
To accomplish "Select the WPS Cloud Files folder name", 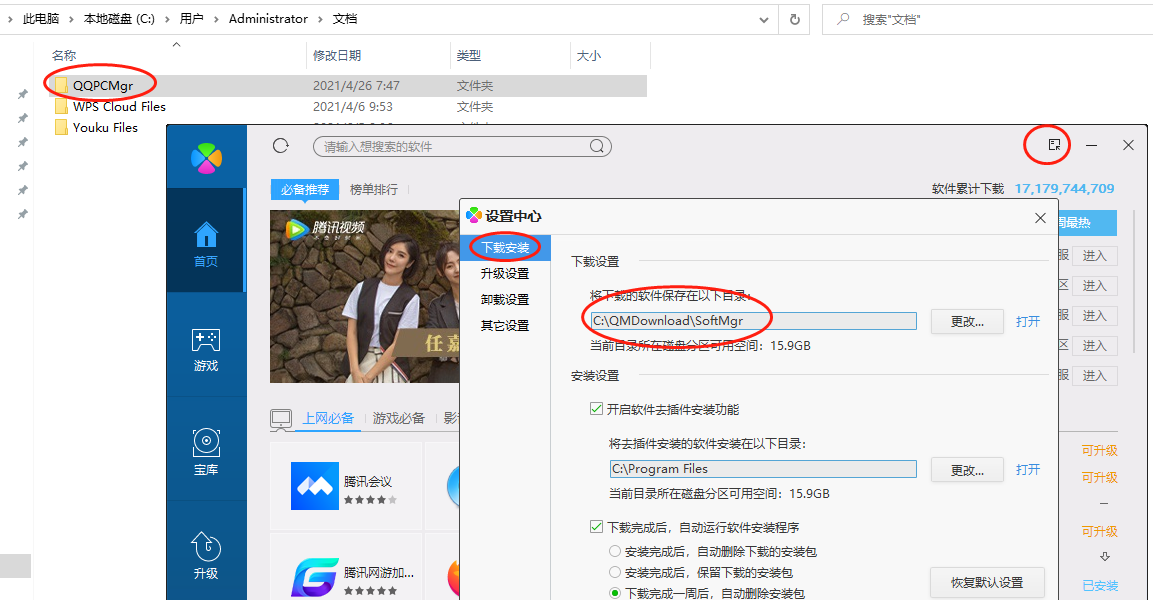I will pos(119,107).
